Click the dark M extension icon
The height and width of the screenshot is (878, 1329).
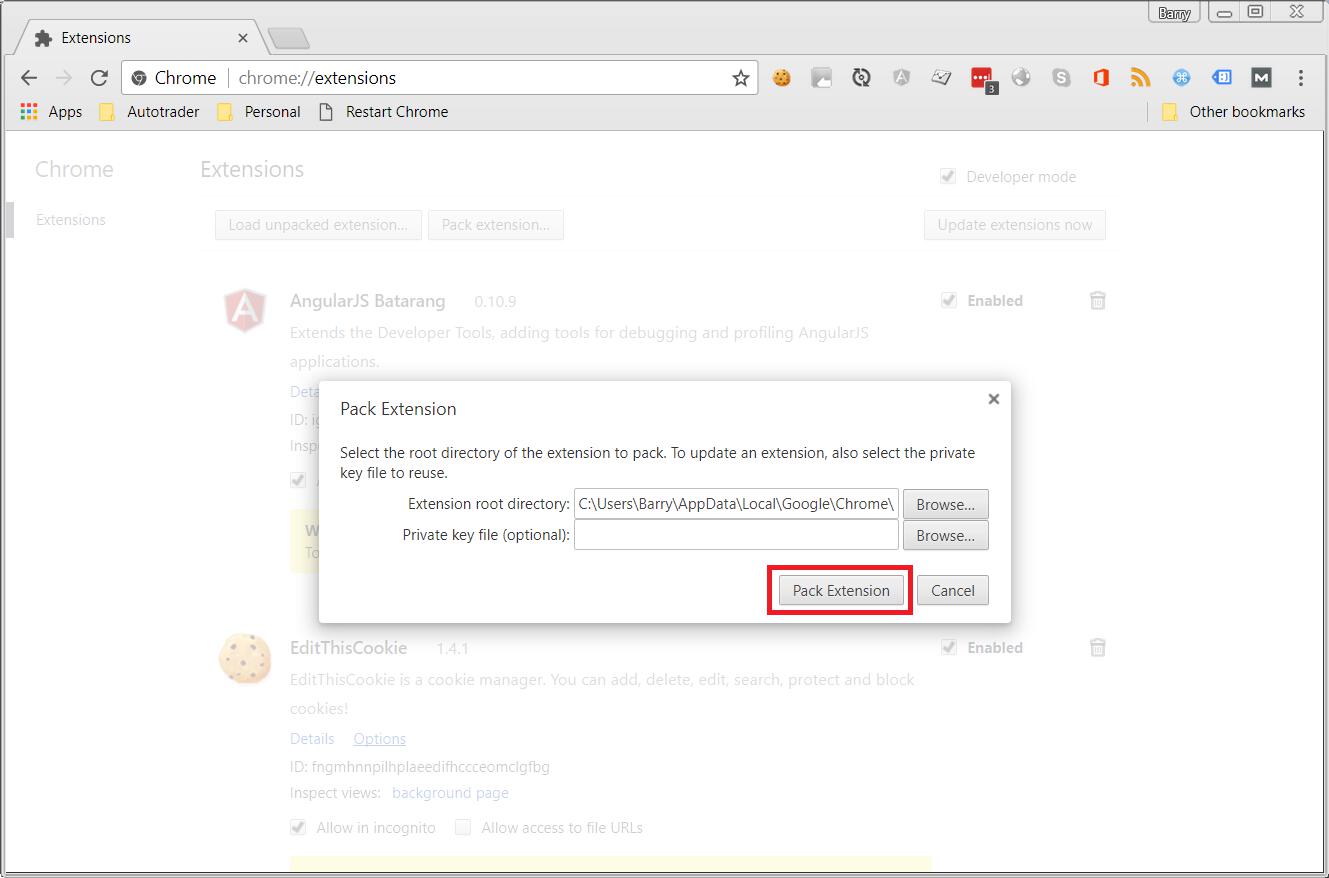(1261, 78)
